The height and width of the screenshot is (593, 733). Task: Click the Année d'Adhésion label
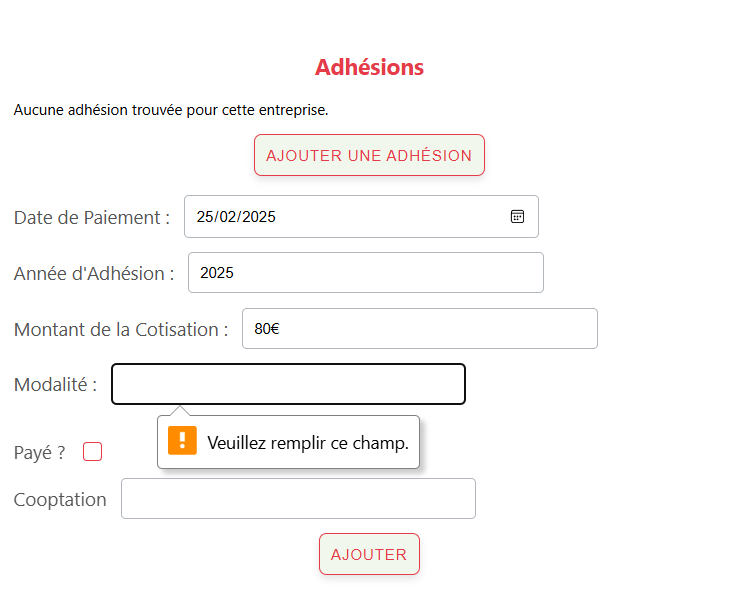[94, 274]
